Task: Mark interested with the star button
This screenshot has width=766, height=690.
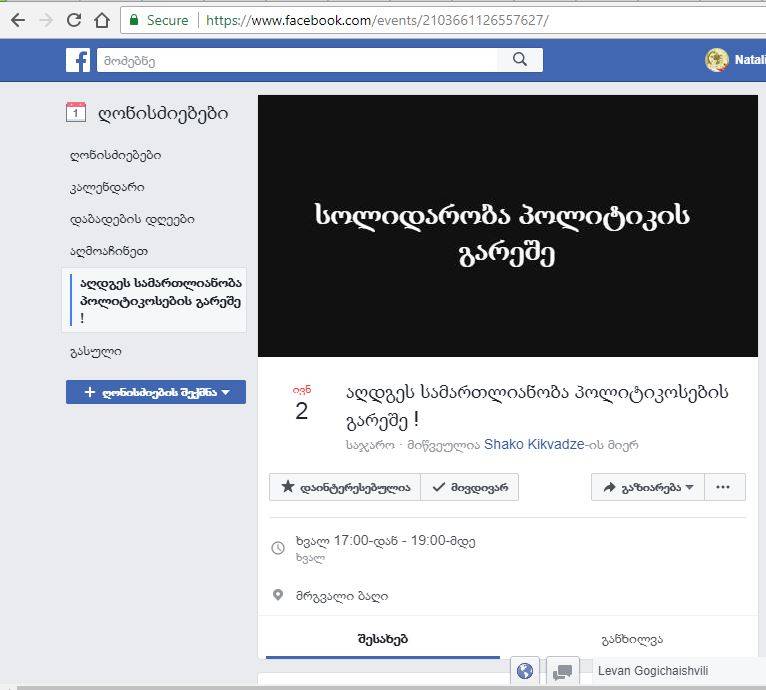Action: [345, 487]
